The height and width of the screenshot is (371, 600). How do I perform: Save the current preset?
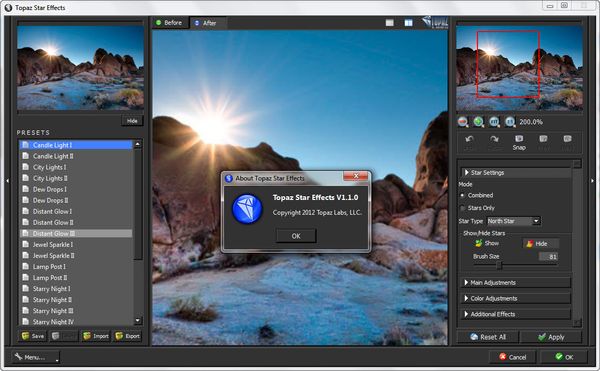(x=33, y=336)
